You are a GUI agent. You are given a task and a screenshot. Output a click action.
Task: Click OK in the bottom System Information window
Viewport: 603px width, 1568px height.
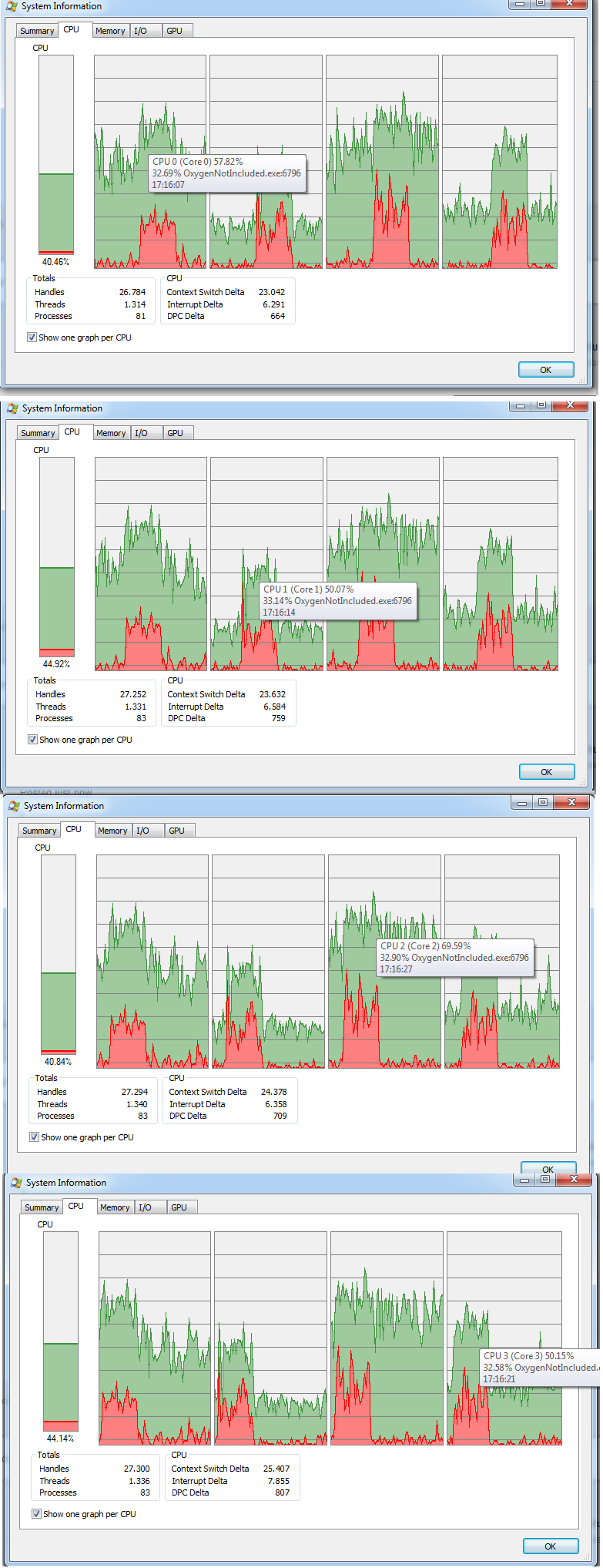(550, 1546)
